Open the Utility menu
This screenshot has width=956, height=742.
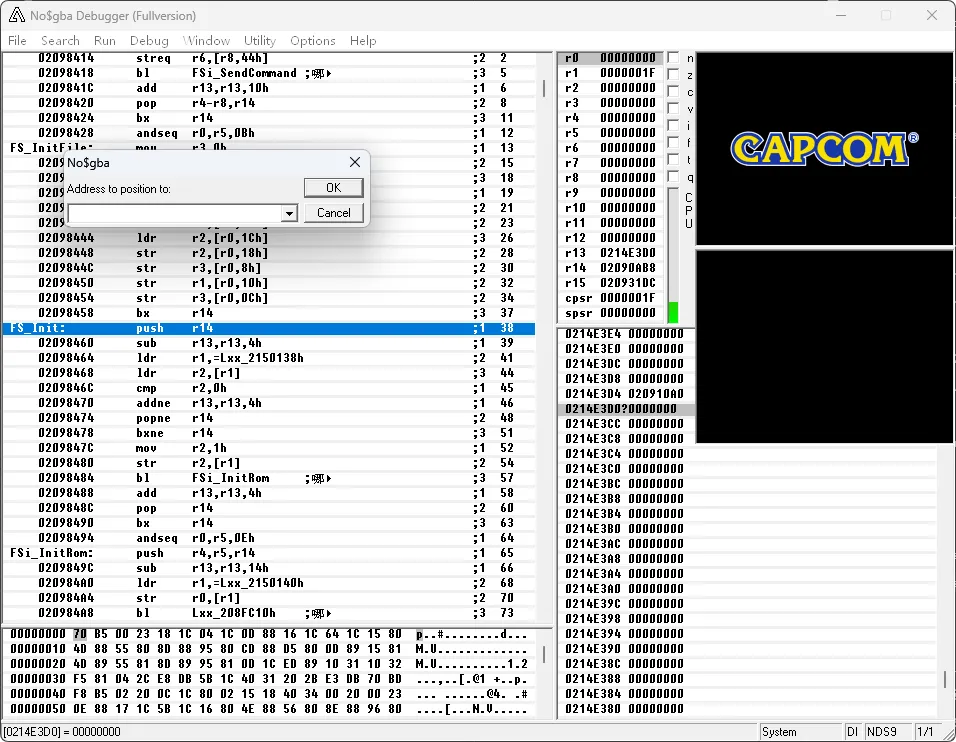[260, 41]
